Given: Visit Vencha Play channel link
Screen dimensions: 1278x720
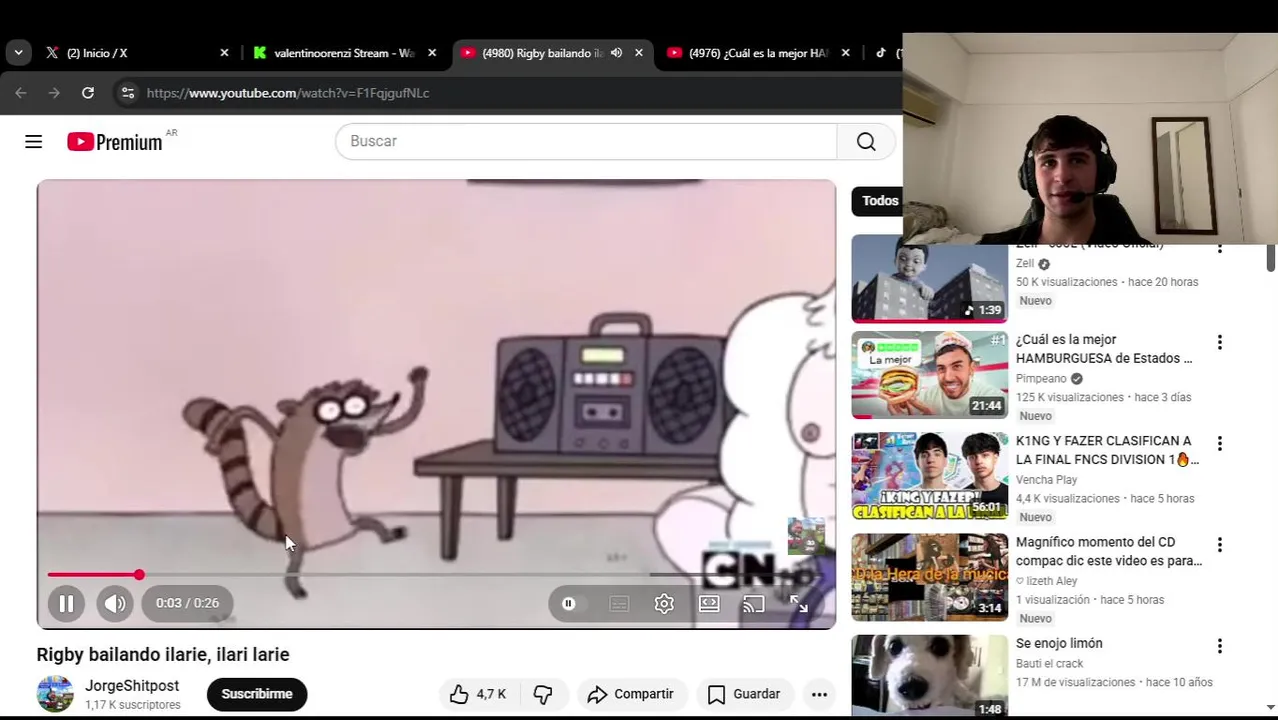Looking at the screenshot, I should 1046,480.
